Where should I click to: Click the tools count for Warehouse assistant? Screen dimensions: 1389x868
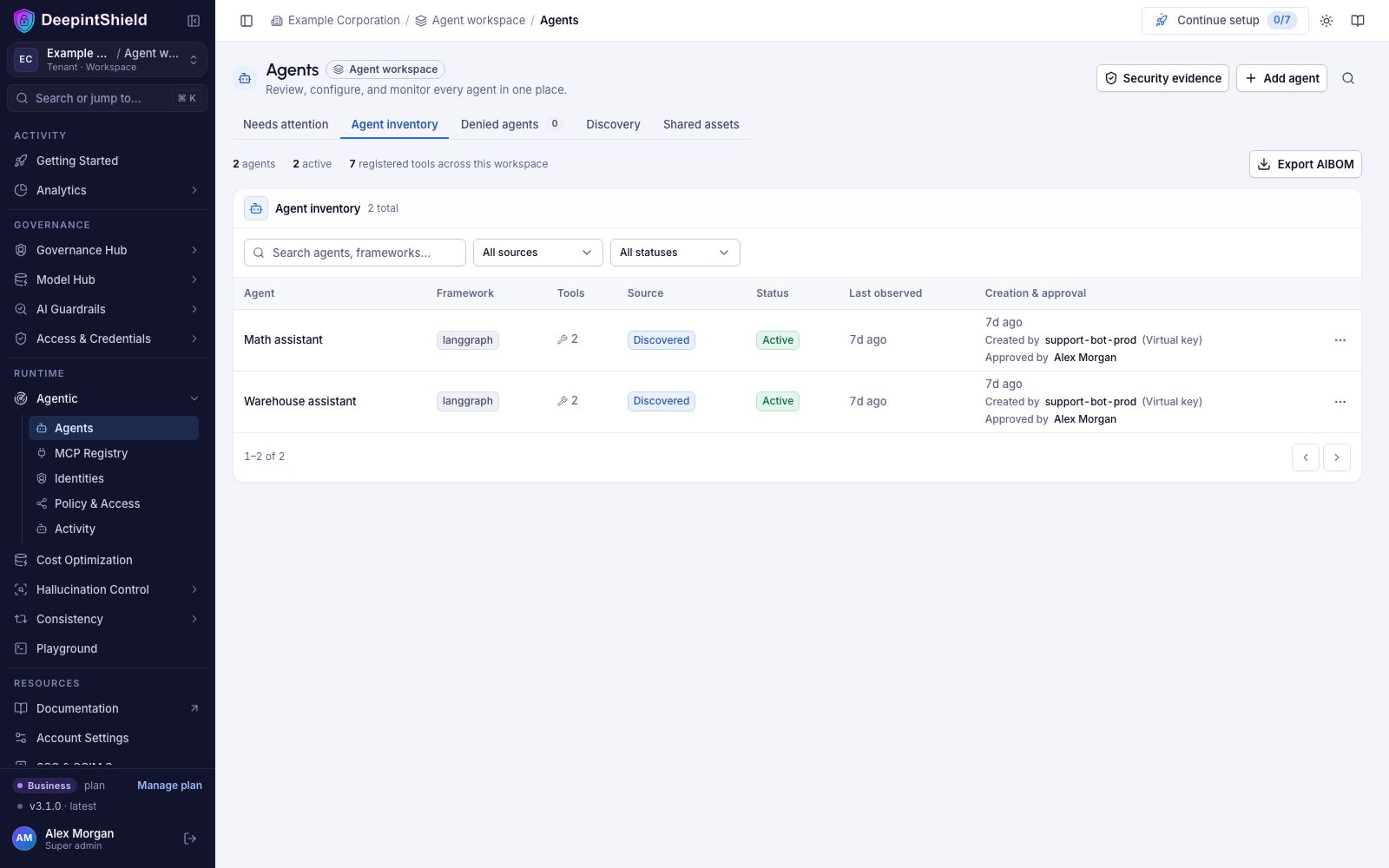tap(568, 401)
